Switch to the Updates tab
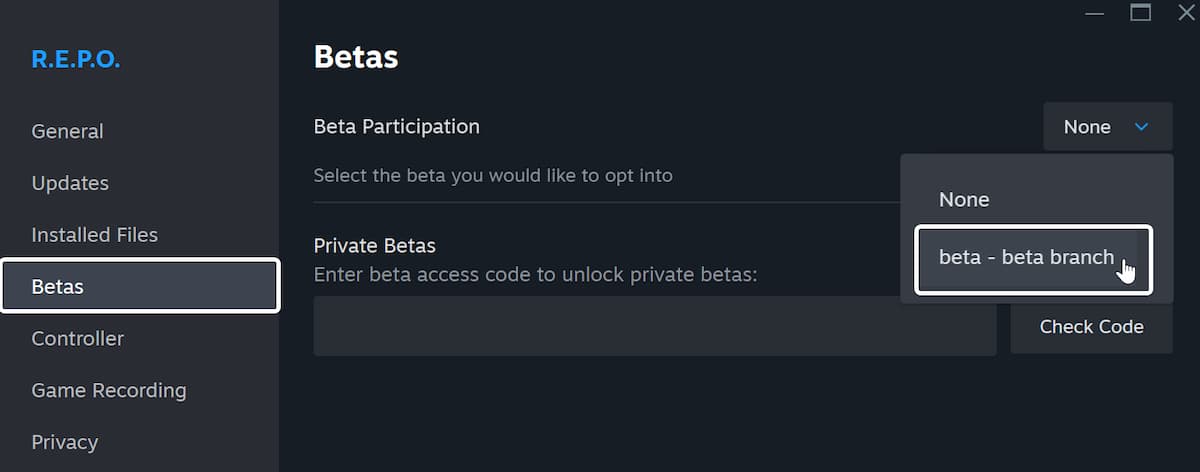Image resolution: width=1200 pixels, height=472 pixels. (70, 183)
